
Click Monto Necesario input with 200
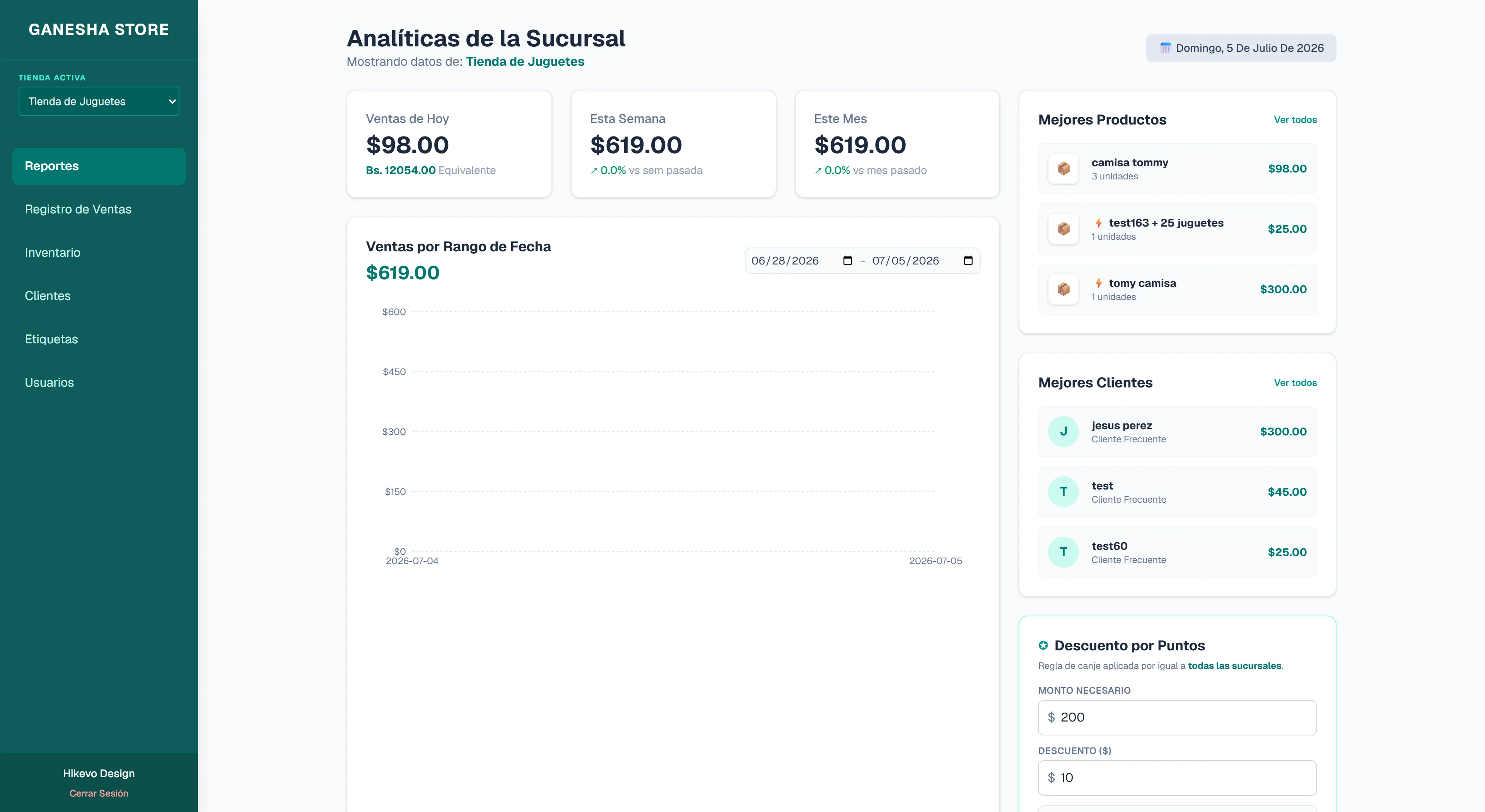click(x=1177, y=718)
